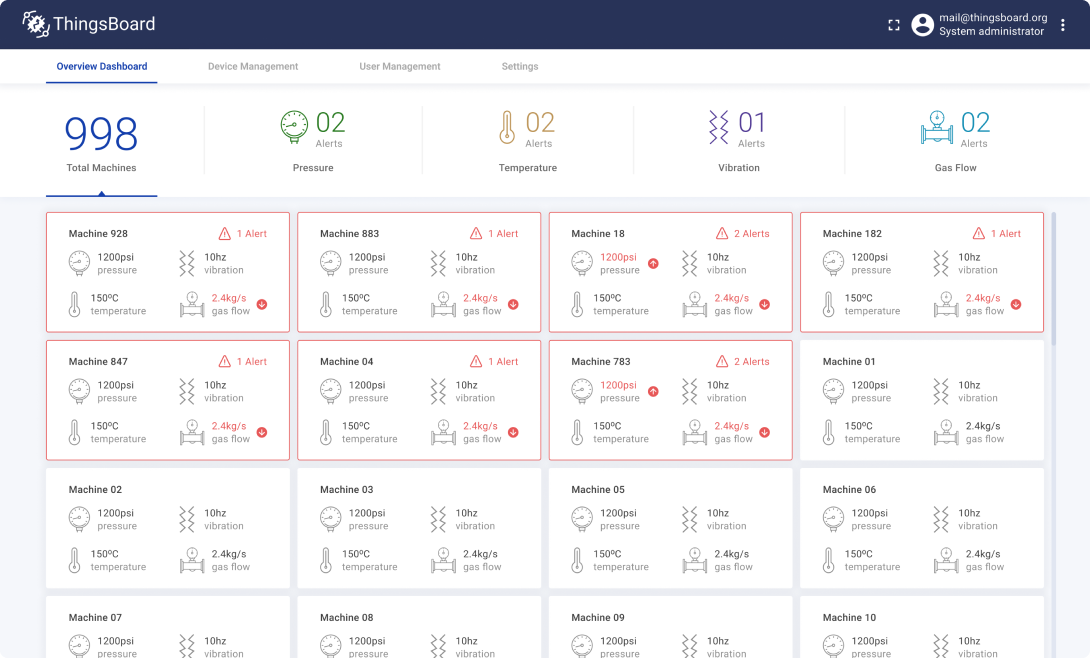This screenshot has height=658, width=1090.
Task: Click Machine 02 pressure gauge icon
Action: [x=79, y=519]
